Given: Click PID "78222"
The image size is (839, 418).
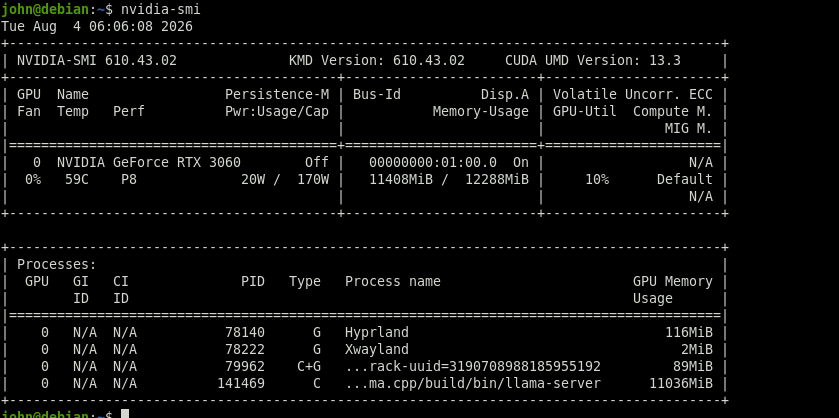Looking at the screenshot, I should 245,350.
